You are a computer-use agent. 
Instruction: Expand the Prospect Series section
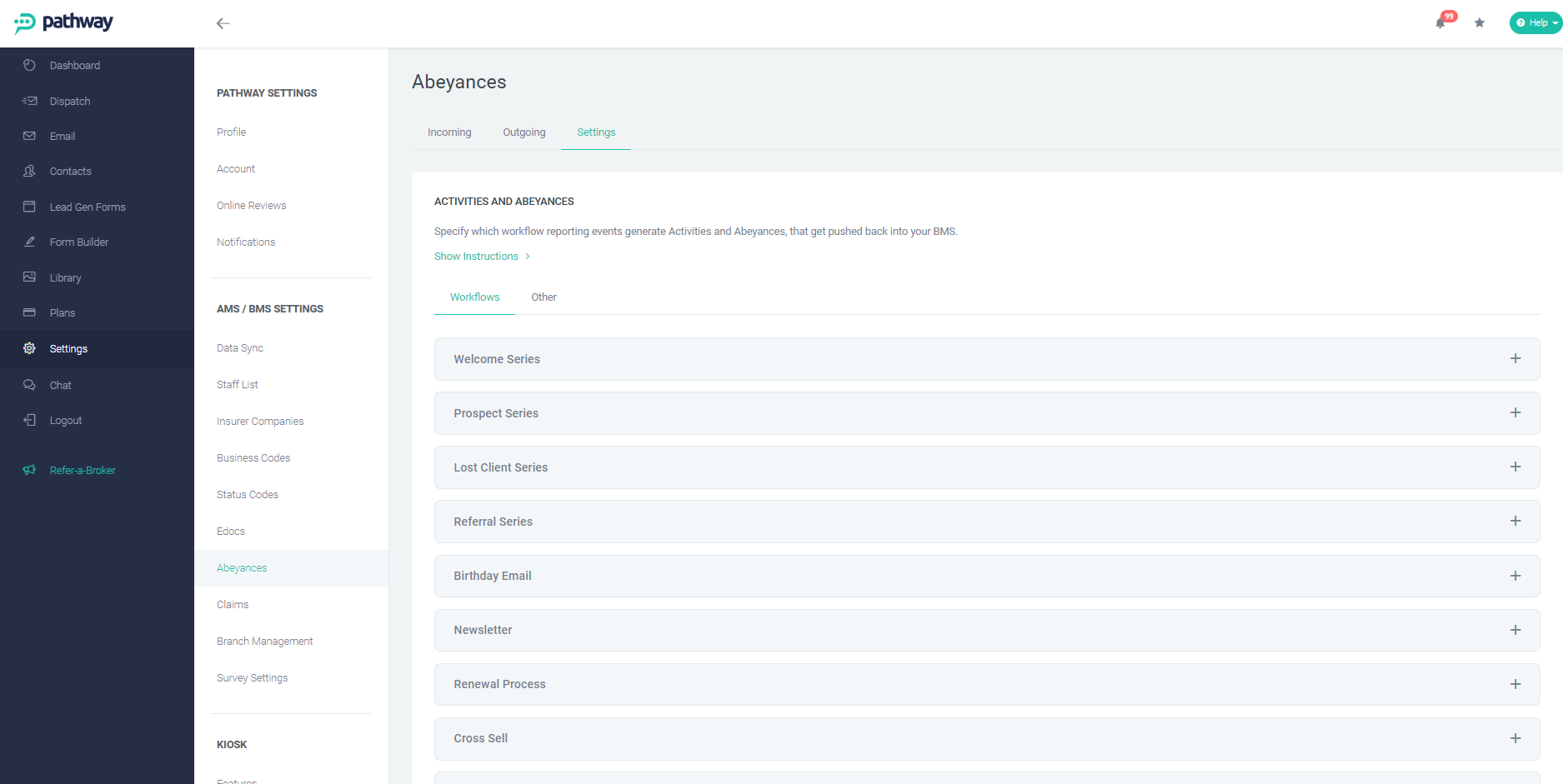coord(1515,412)
